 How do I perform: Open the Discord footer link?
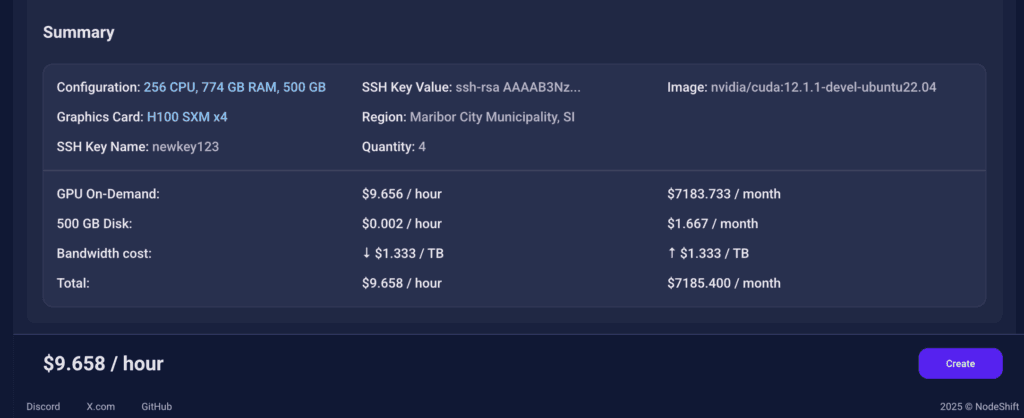coord(43,407)
